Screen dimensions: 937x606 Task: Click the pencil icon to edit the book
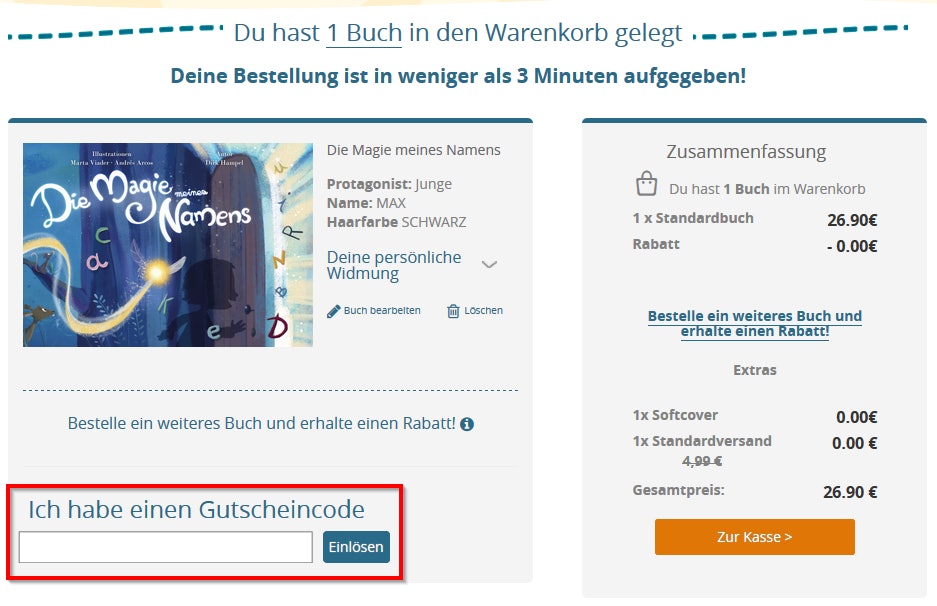click(333, 311)
